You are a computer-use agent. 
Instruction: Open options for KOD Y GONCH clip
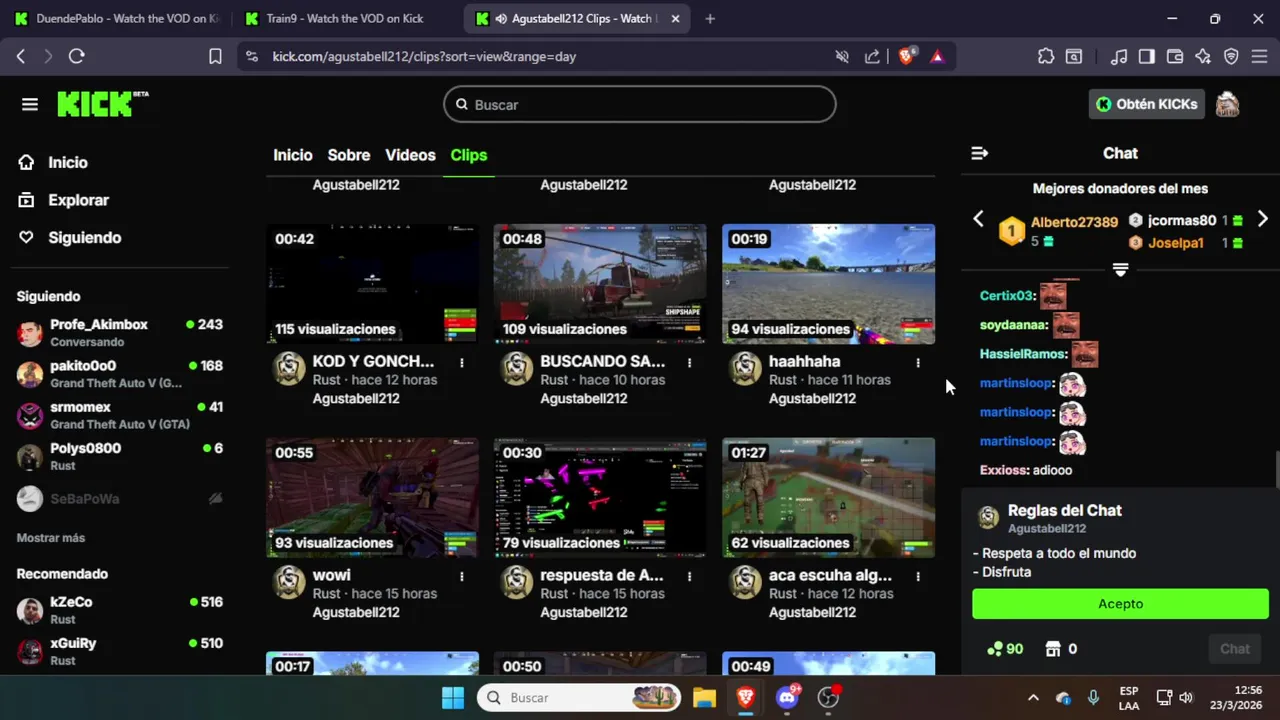click(462, 362)
